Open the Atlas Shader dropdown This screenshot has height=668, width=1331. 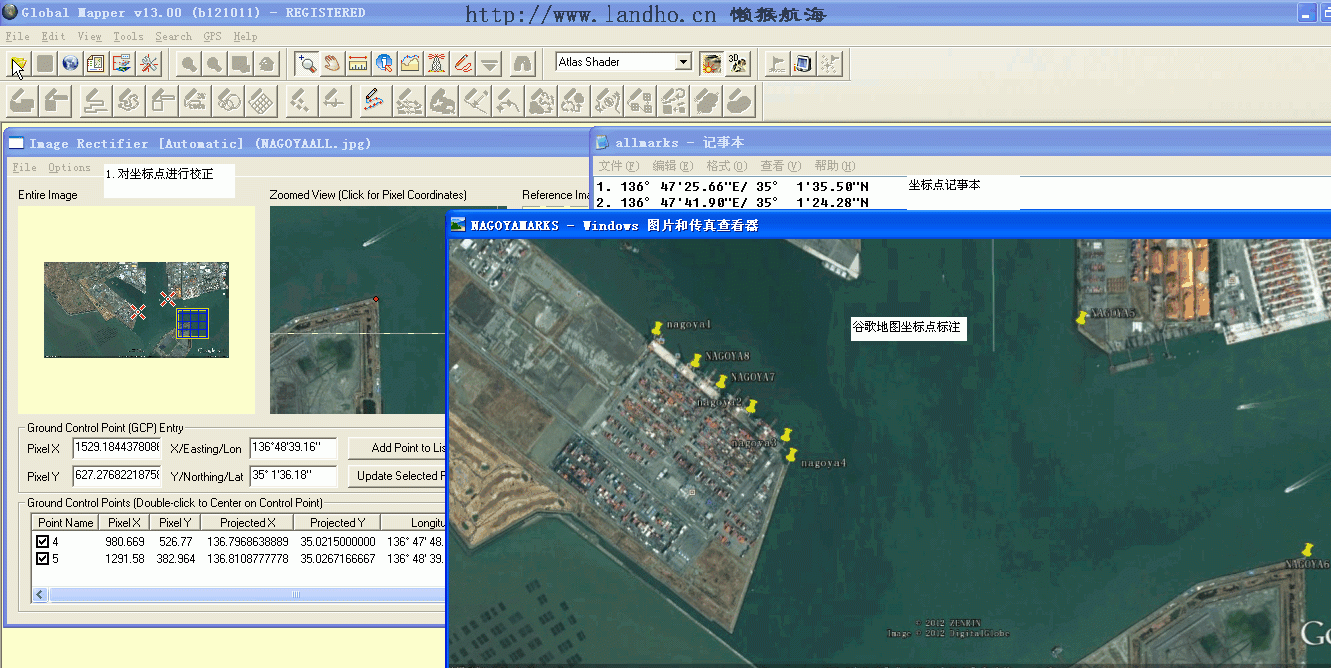tap(683, 62)
